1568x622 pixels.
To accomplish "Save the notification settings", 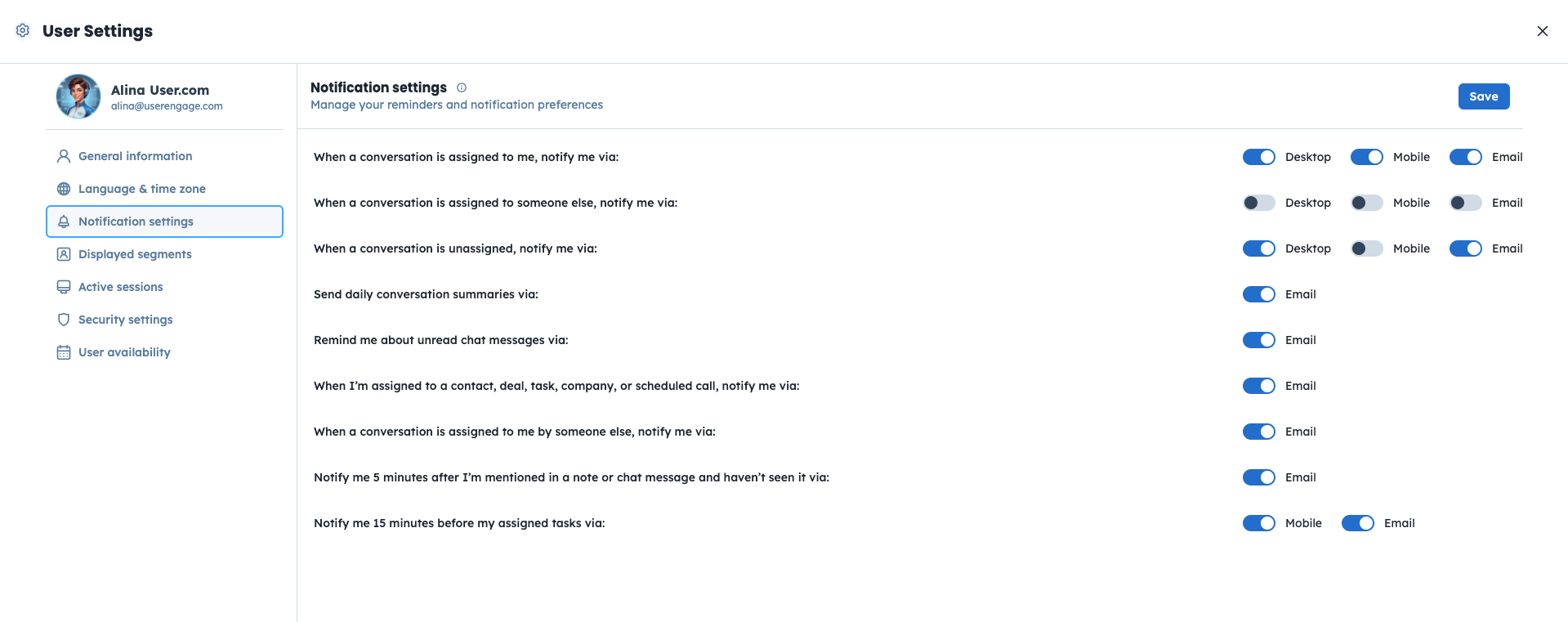I will click(1483, 96).
